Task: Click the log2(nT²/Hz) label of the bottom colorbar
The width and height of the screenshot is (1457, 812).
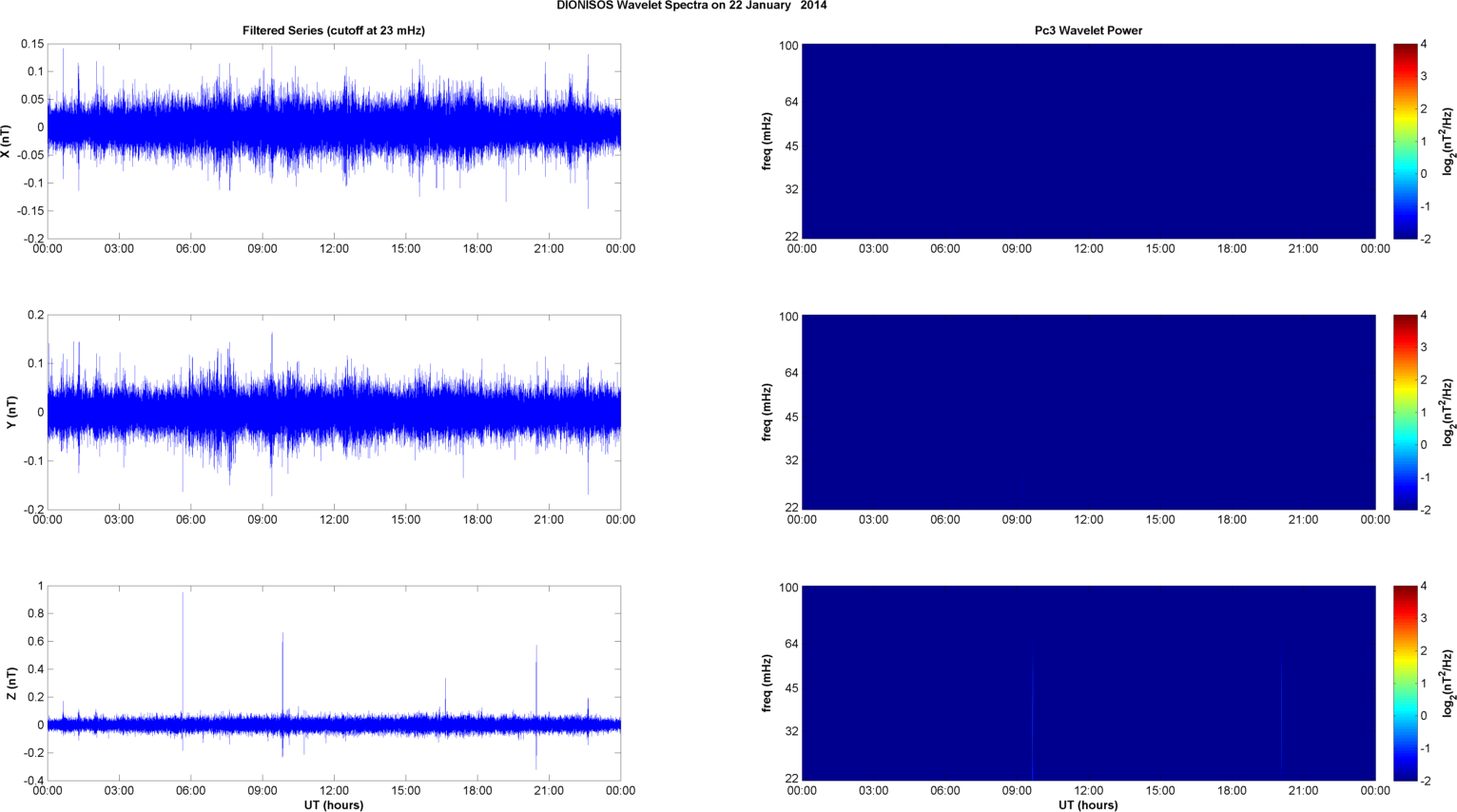Action: click(x=1449, y=683)
